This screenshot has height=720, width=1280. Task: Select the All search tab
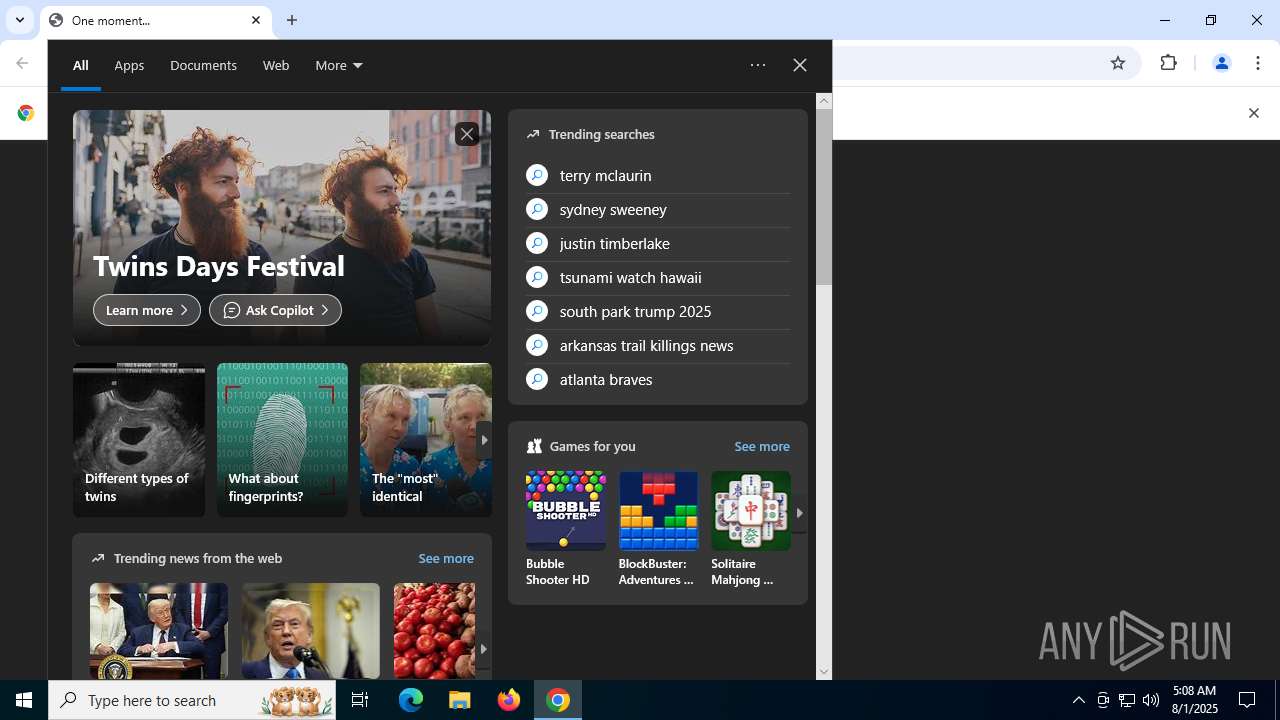[x=81, y=65]
